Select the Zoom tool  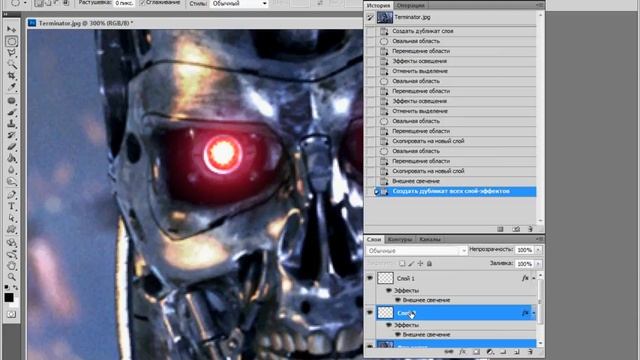coord(11,277)
